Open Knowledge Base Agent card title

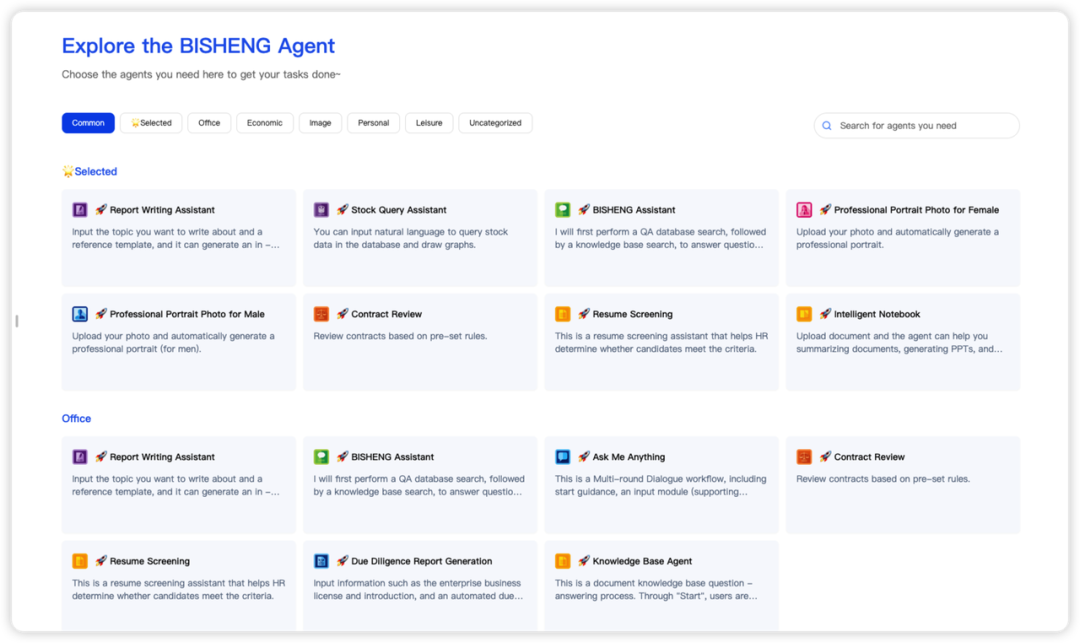(642, 561)
